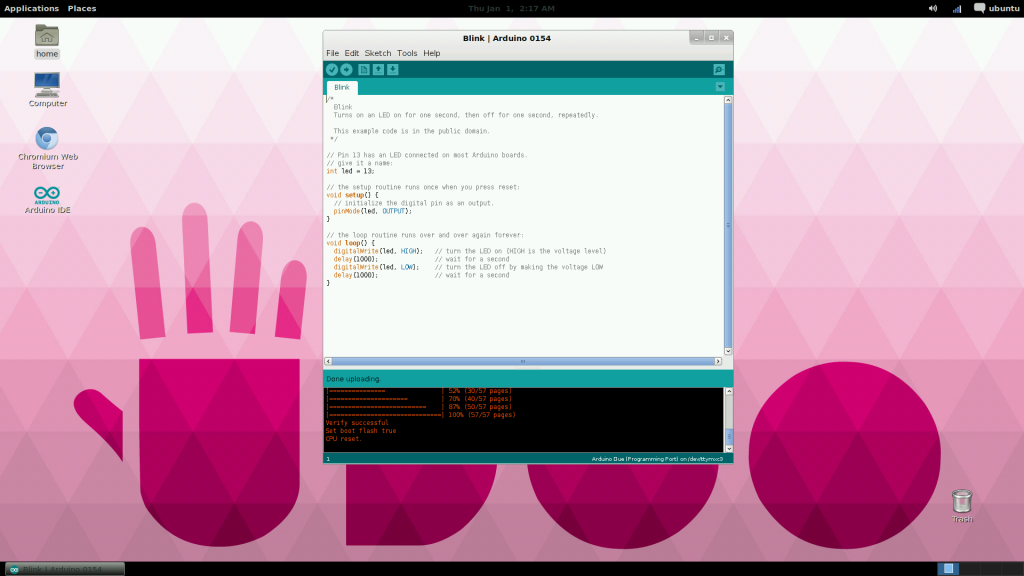The image size is (1024, 576).
Task: Click the volume speaker icon in top panel
Action: pos(933,8)
